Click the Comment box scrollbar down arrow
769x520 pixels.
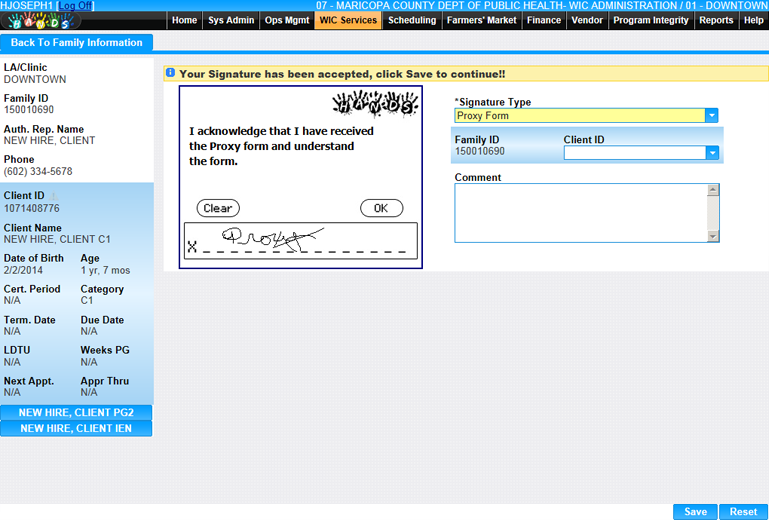tap(713, 237)
